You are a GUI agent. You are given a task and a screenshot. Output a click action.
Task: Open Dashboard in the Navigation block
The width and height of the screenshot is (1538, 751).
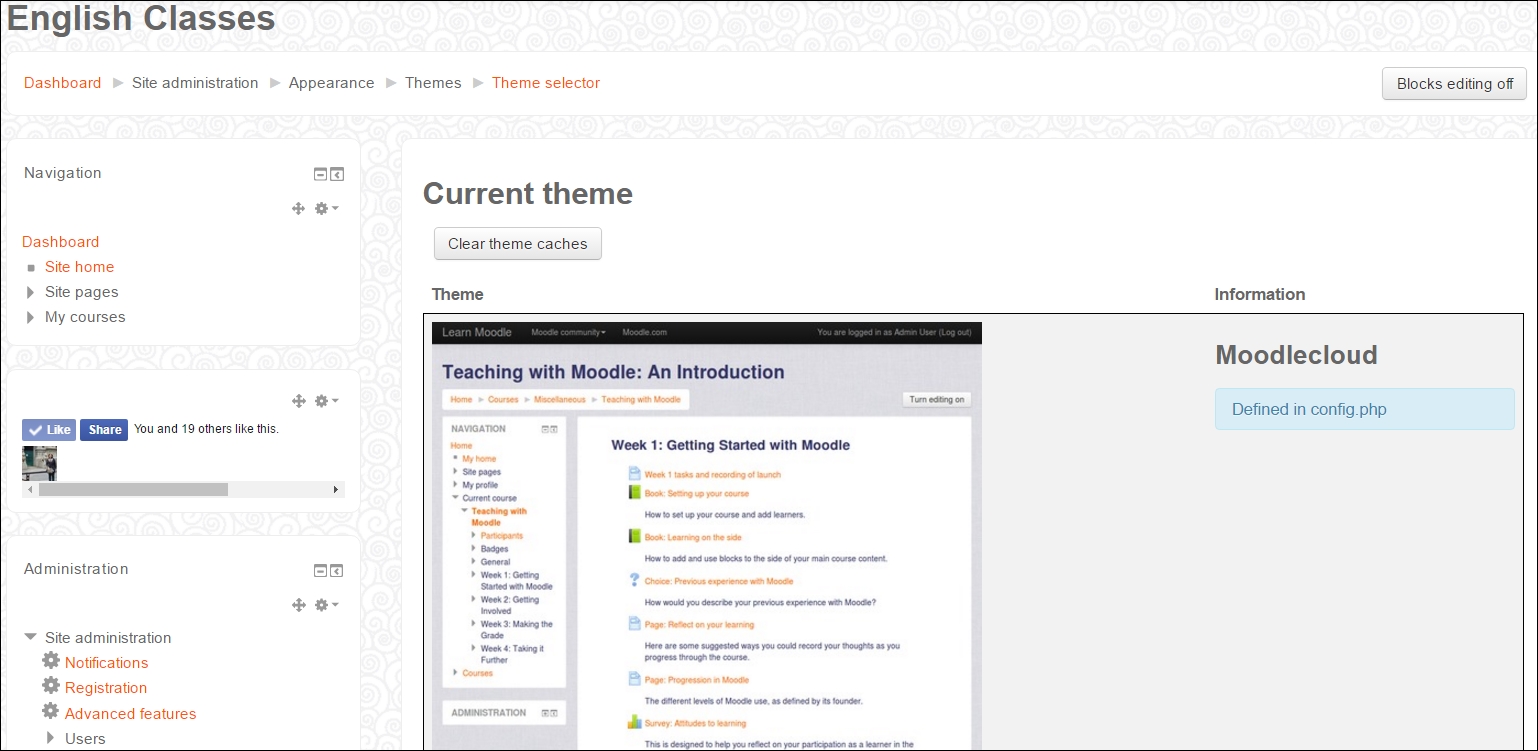point(61,242)
